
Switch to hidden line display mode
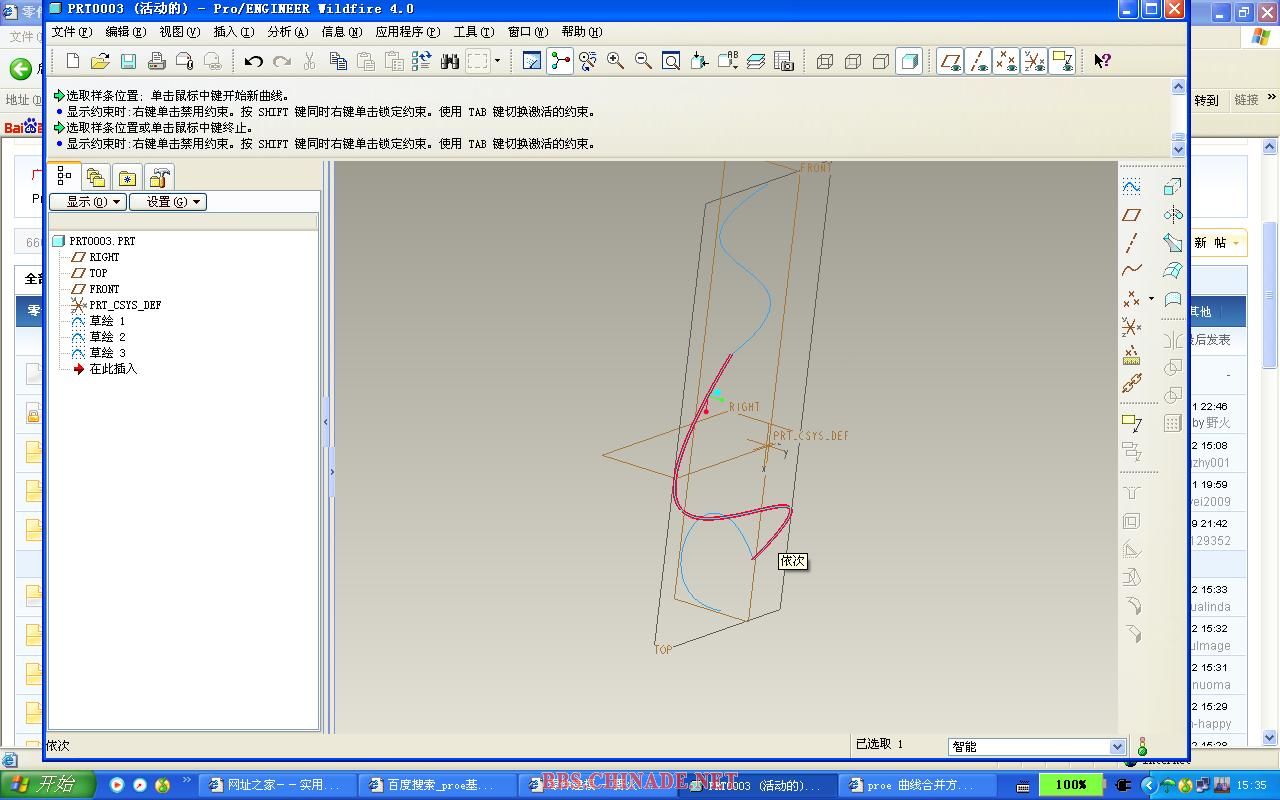click(x=853, y=61)
